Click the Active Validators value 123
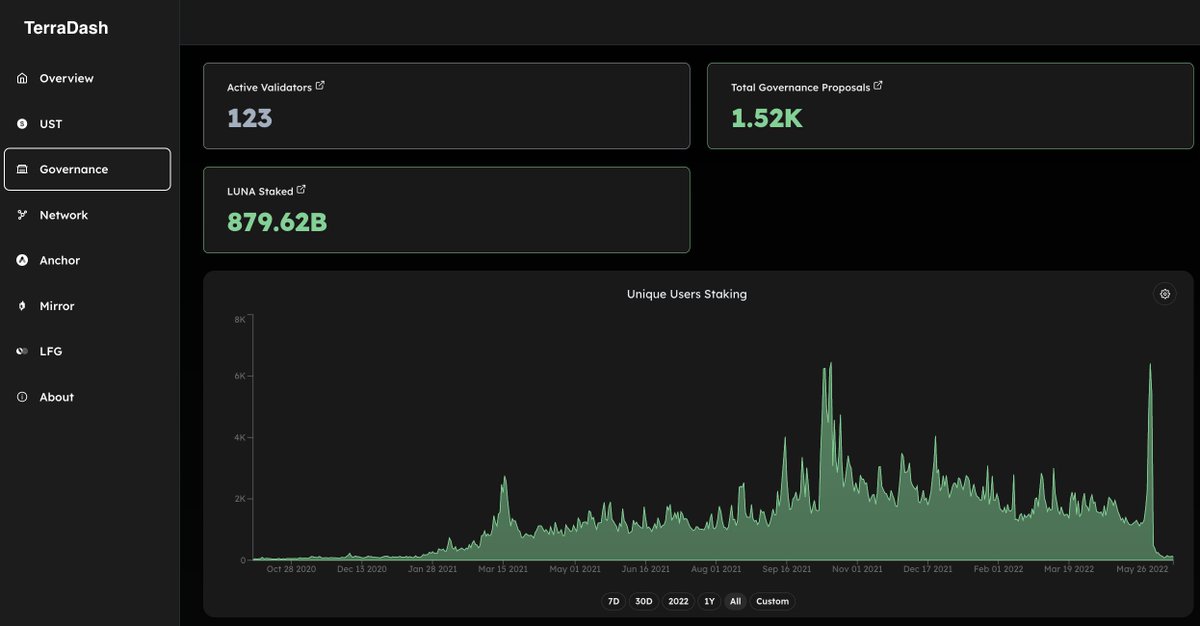 [x=250, y=118]
